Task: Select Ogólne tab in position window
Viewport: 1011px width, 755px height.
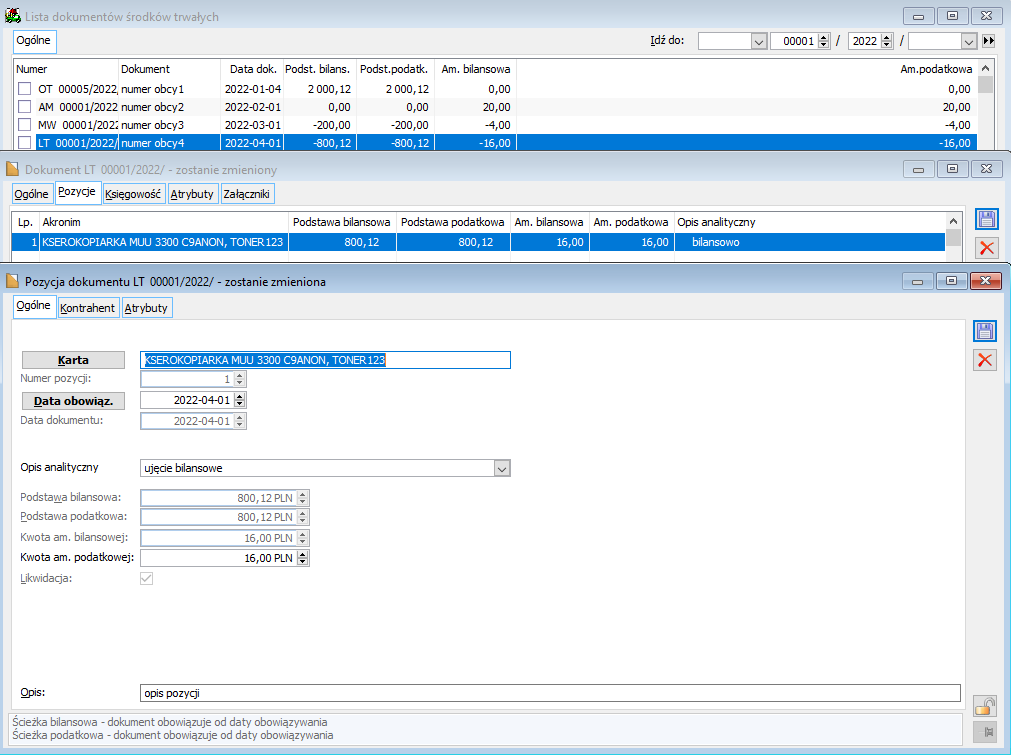Action: (34, 306)
